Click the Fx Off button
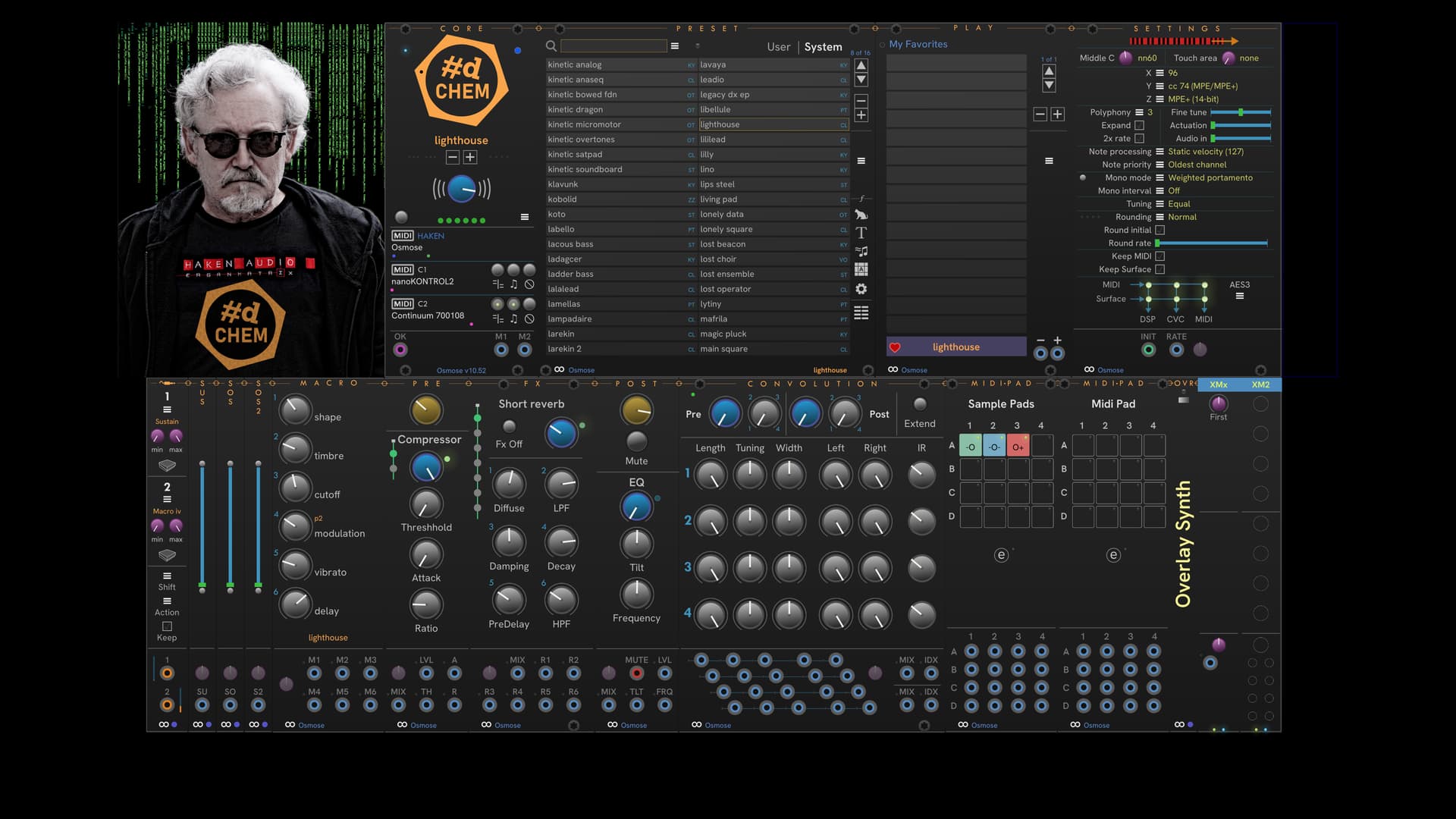Screen dimensions: 1456x819 509,427
